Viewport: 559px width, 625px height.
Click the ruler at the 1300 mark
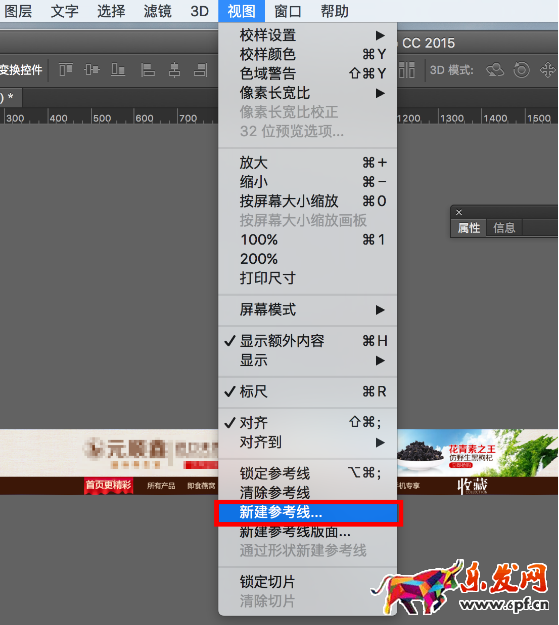pyautogui.click(x=452, y=118)
